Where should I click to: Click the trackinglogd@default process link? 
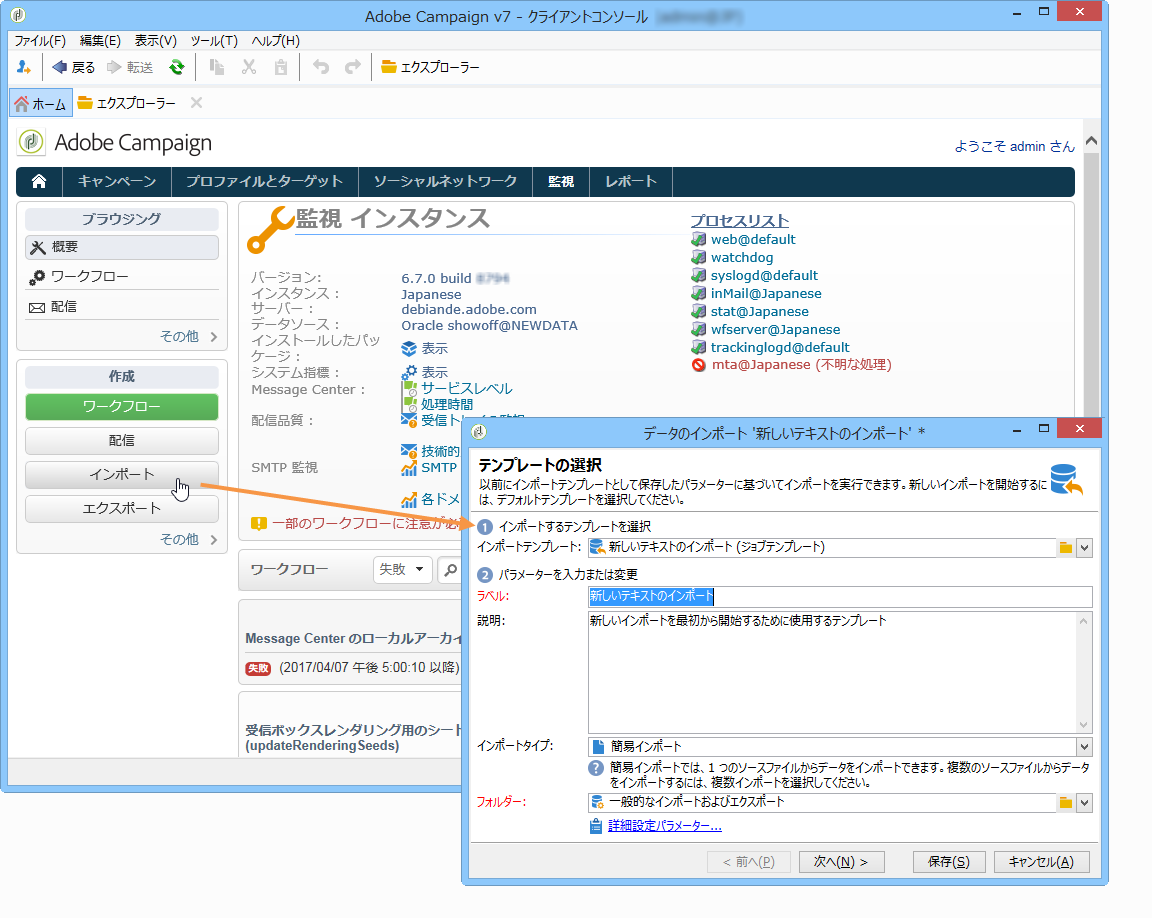[780, 347]
